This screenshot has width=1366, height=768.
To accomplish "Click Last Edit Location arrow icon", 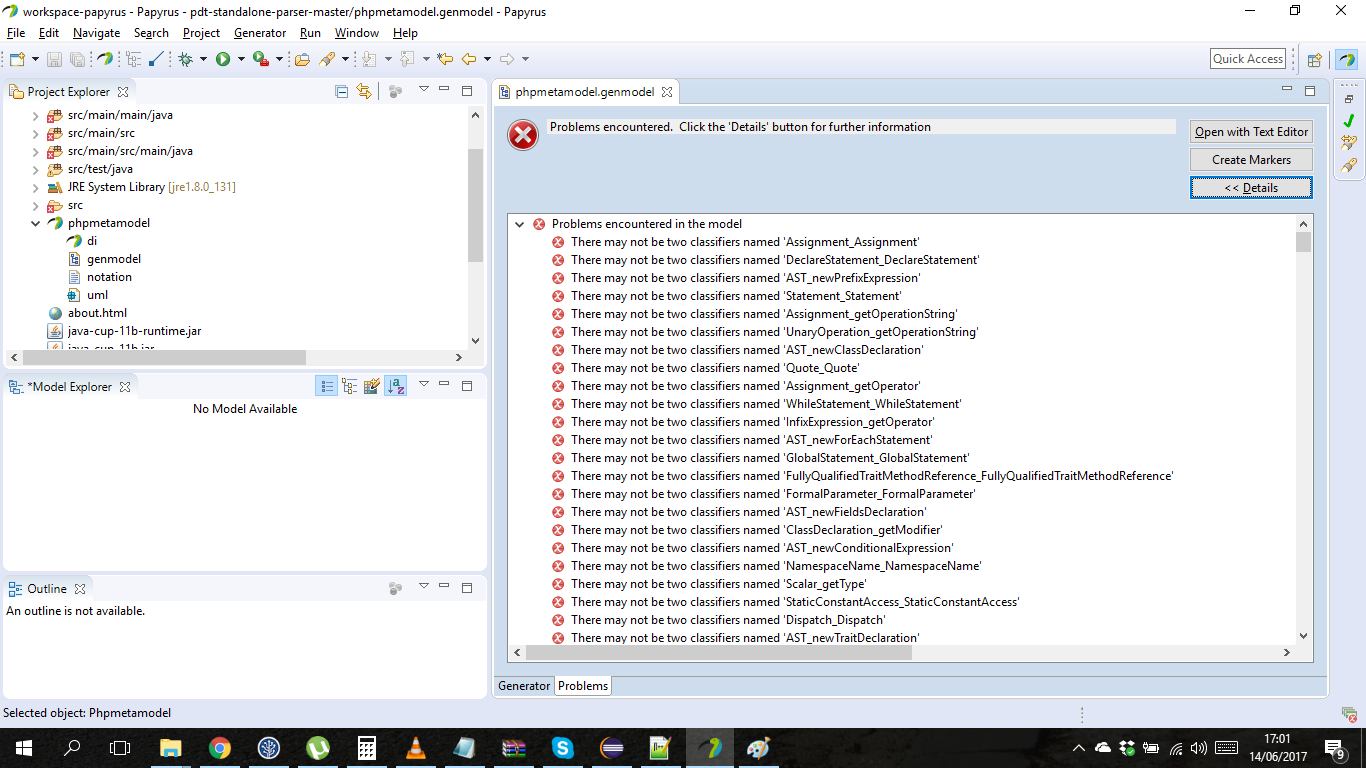I will click(445, 59).
